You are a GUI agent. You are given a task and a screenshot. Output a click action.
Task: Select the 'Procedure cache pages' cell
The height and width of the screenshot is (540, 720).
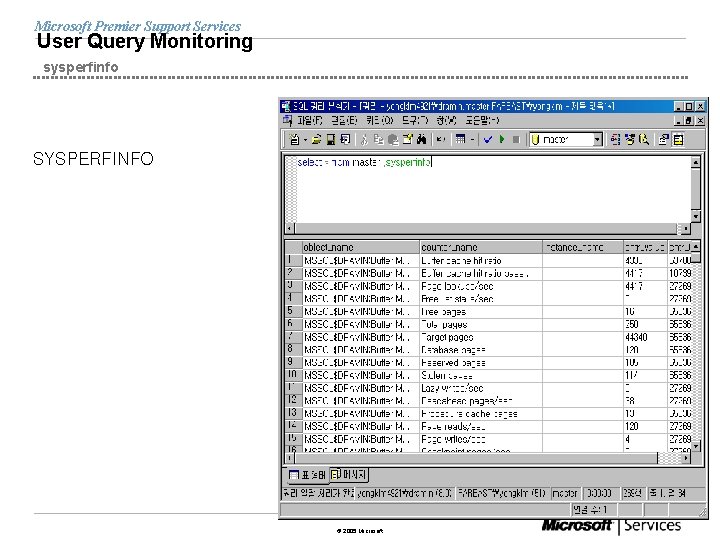coord(481,414)
